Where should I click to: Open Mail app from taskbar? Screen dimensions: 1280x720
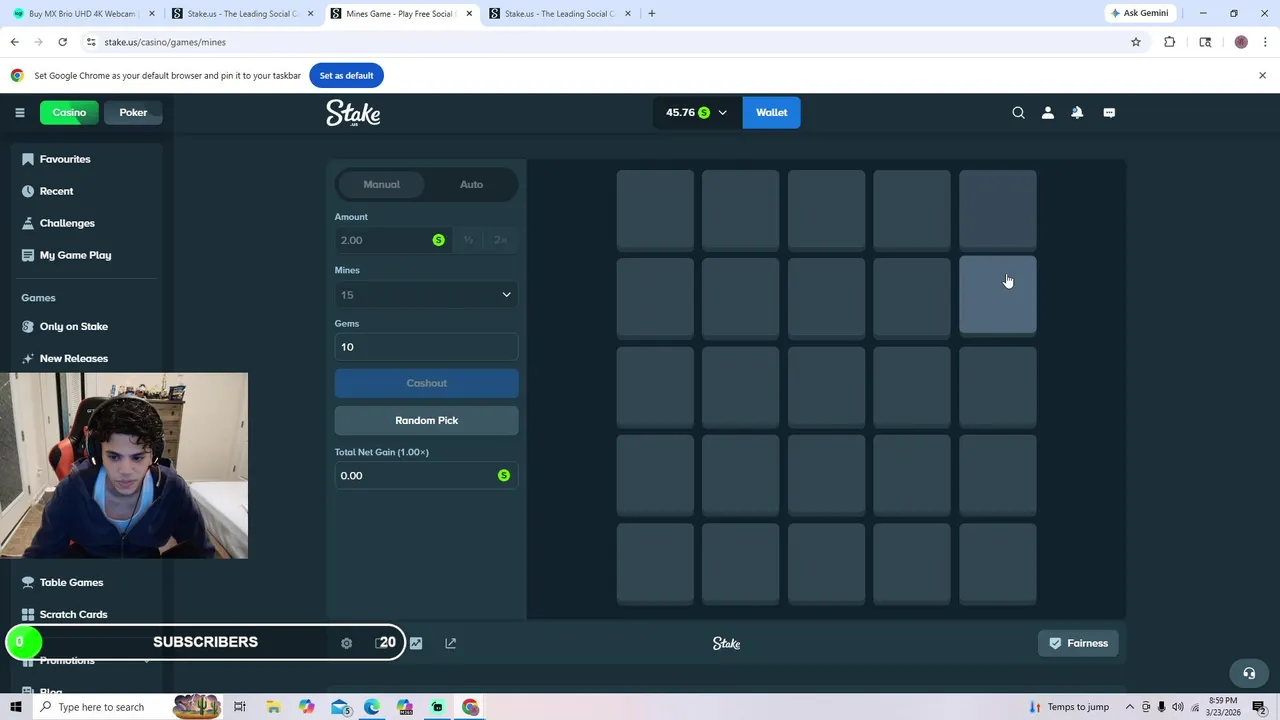(x=340, y=707)
